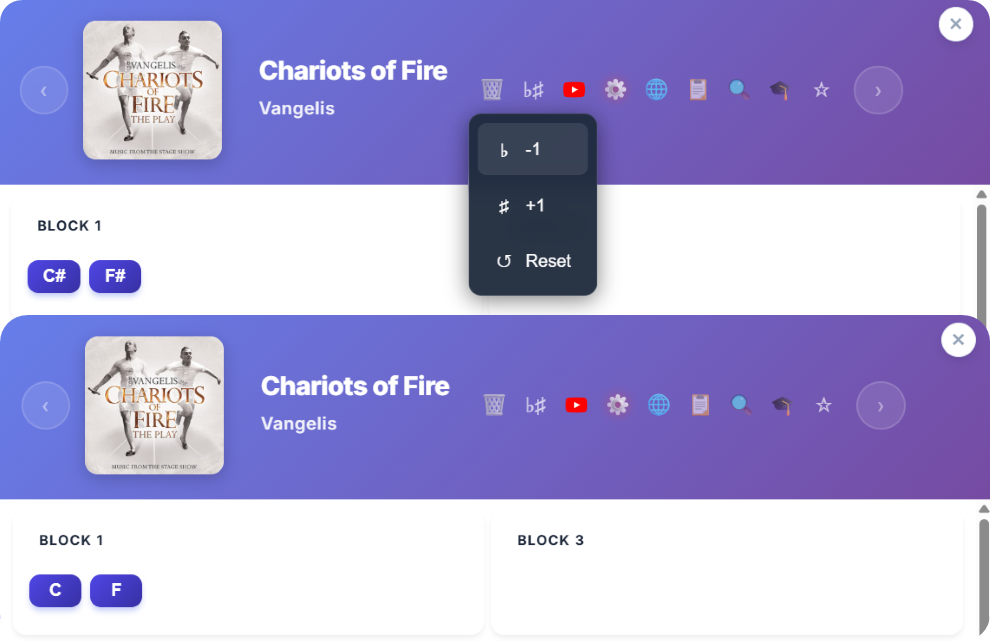The height and width of the screenshot is (641, 990).
Task: Click the F chord button in the bottom panel
Action: [x=116, y=590]
